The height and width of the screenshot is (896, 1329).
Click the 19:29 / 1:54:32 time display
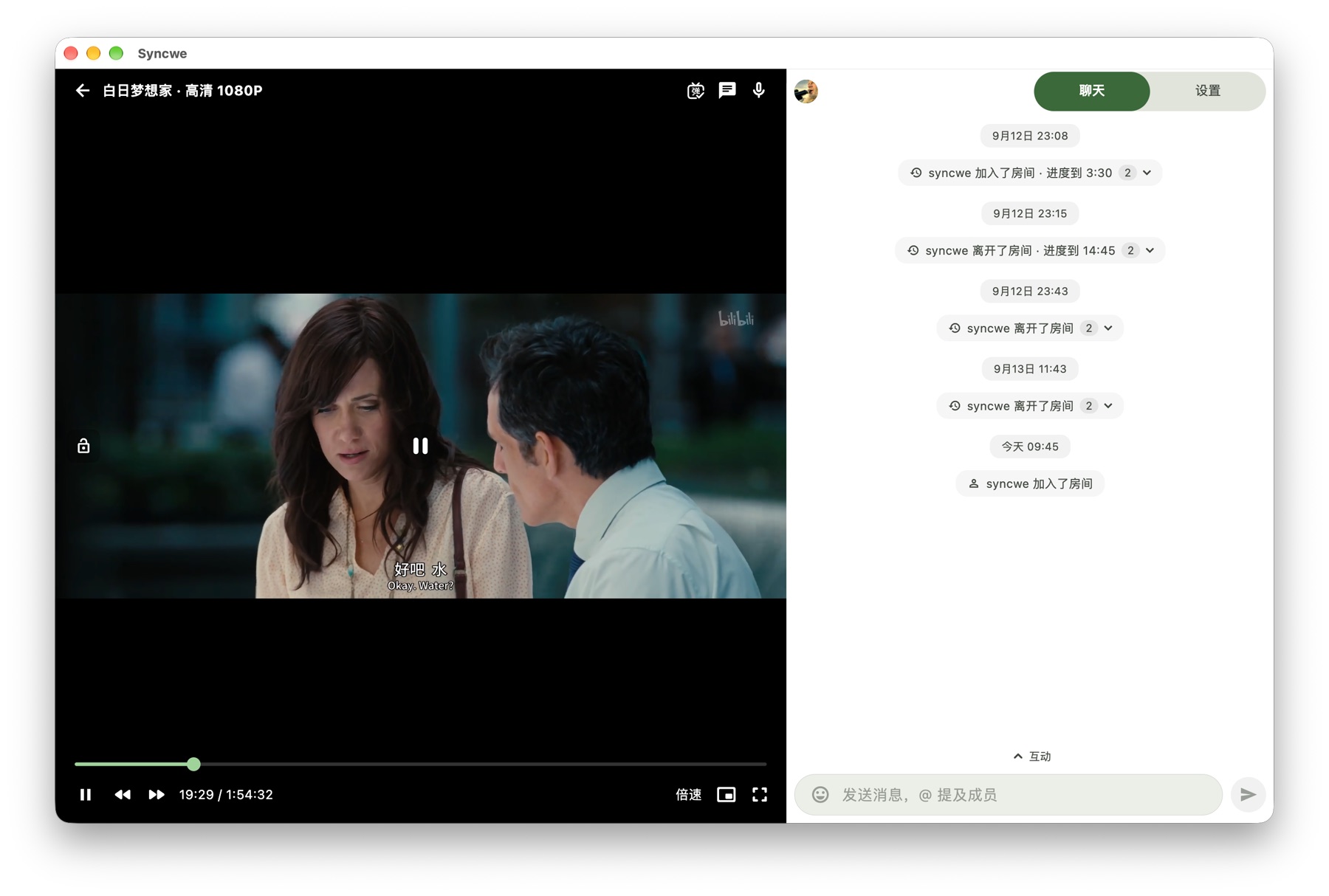(226, 794)
